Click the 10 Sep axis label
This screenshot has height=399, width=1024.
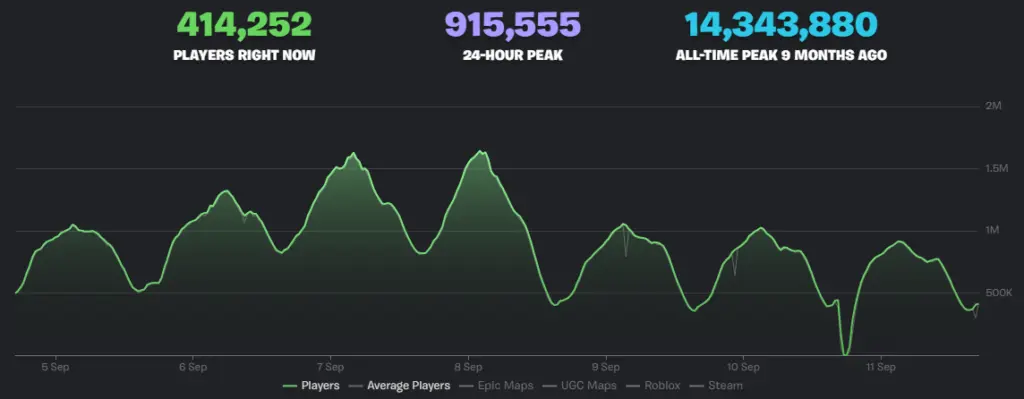[743, 367]
